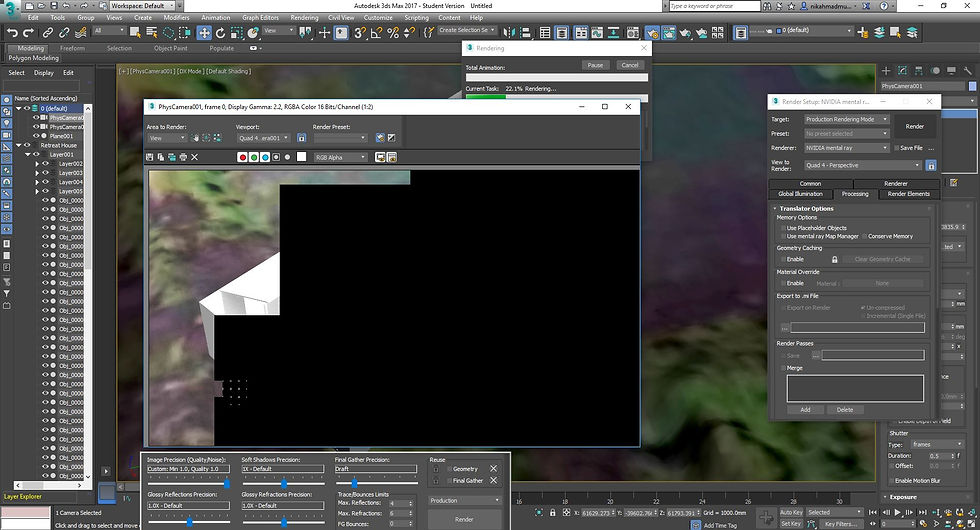The image size is (980, 530).
Task: Select the Bind to Space Warp tool
Action: click(81, 32)
